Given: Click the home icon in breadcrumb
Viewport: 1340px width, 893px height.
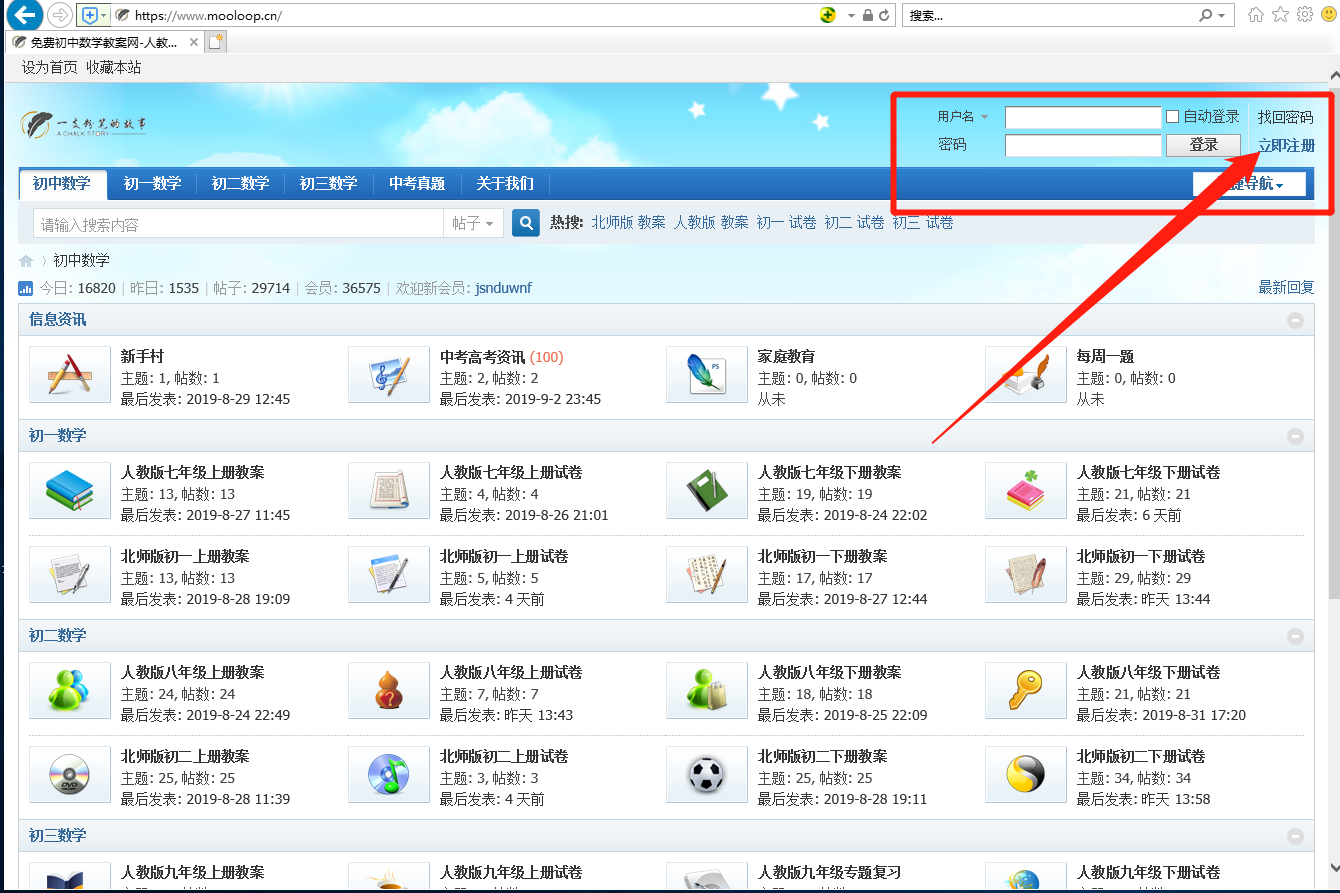Looking at the screenshot, I should 26,261.
